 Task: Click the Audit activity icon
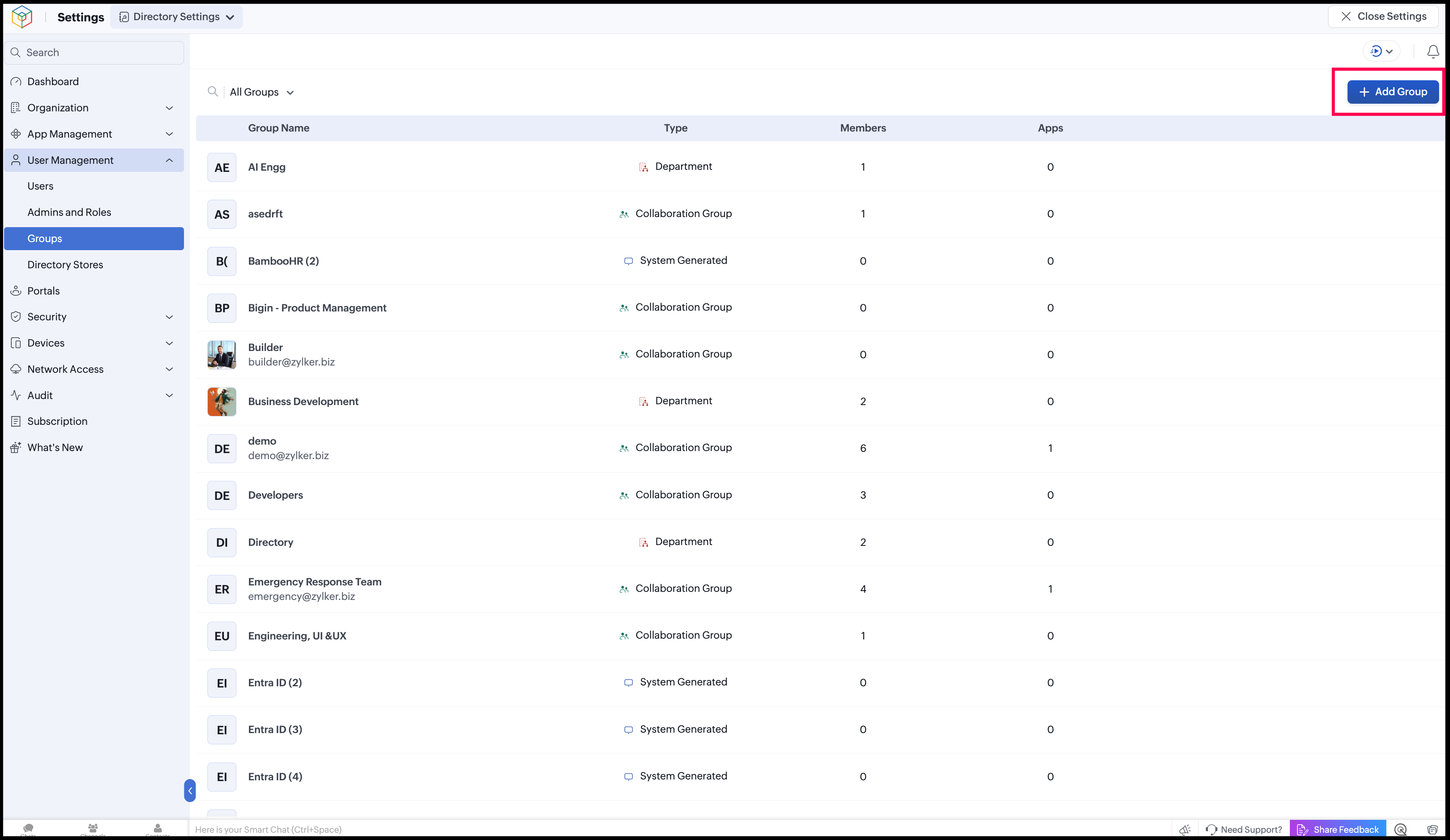[x=16, y=395]
